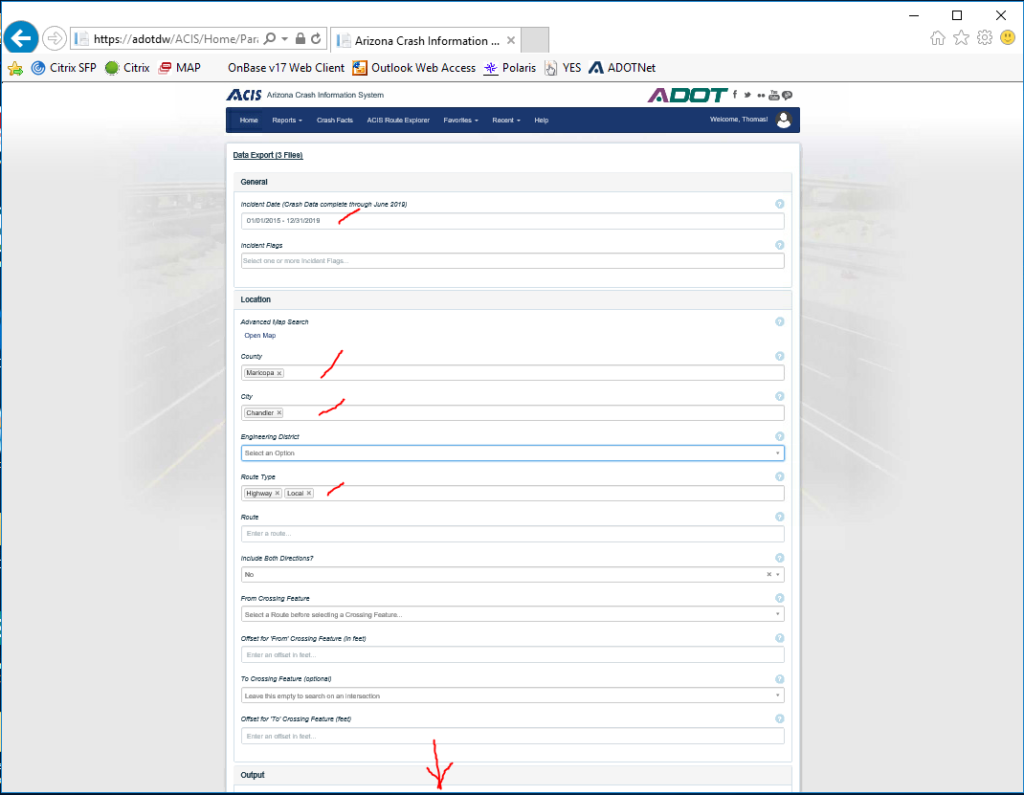The height and width of the screenshot is (795, 1024).
Task: Click the back navigation arrow
Action: [20, 38]
